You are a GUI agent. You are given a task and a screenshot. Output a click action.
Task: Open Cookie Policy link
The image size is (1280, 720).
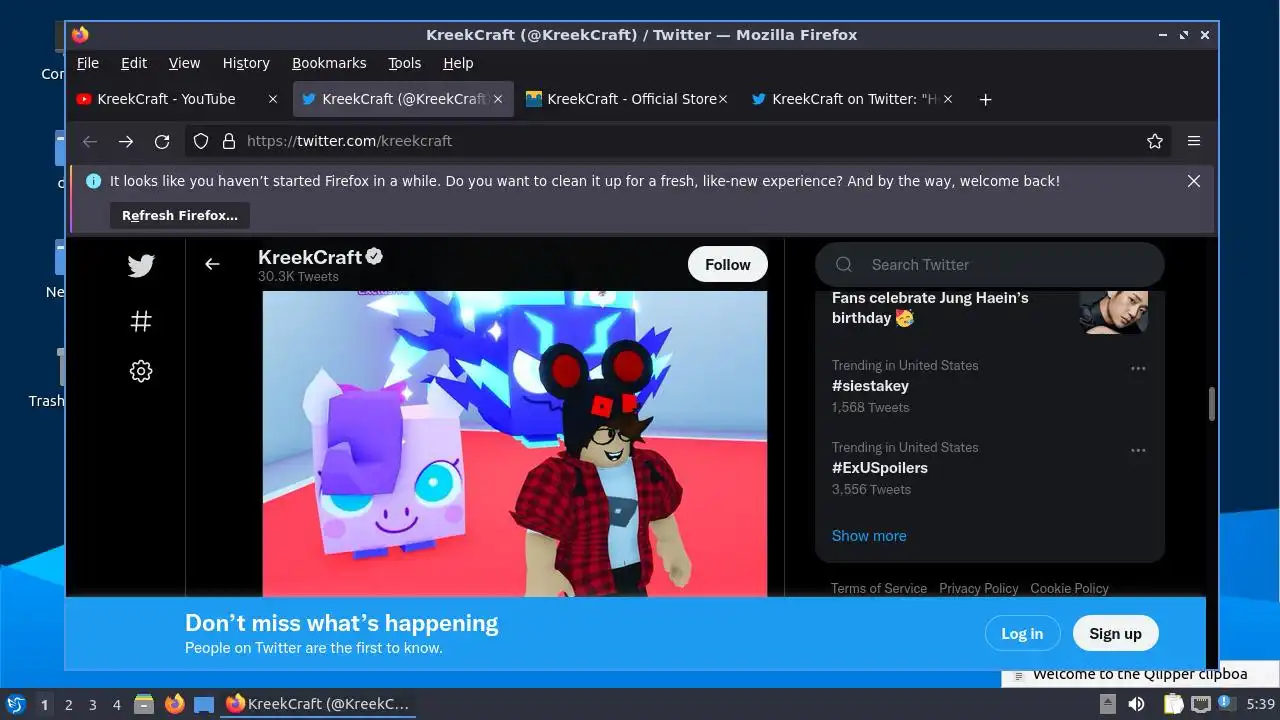point(1070,588)
